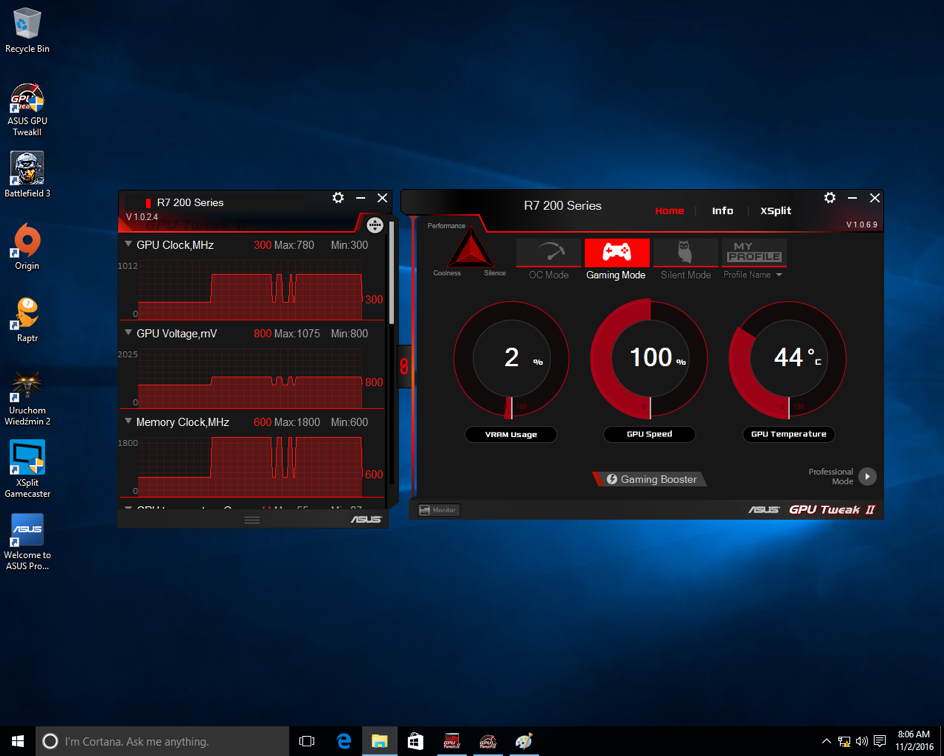Collapse the Memory Clock graph section
This screenshot has height=756, width=944.
tap(128, 422)
